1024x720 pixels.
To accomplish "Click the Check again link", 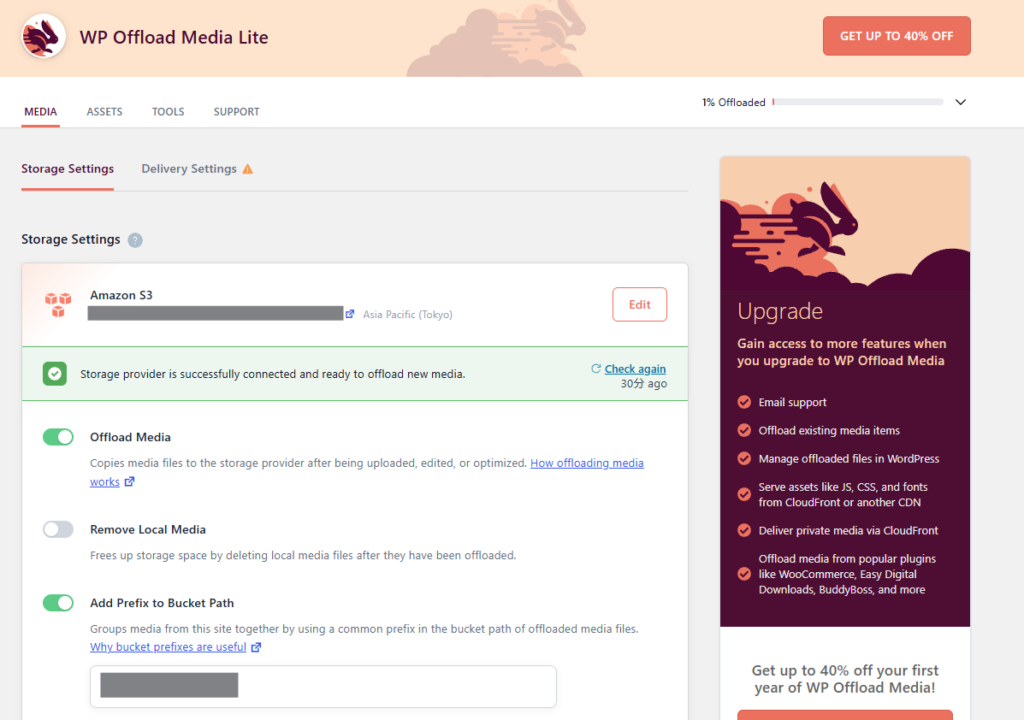I will click(x=635, y=369).
